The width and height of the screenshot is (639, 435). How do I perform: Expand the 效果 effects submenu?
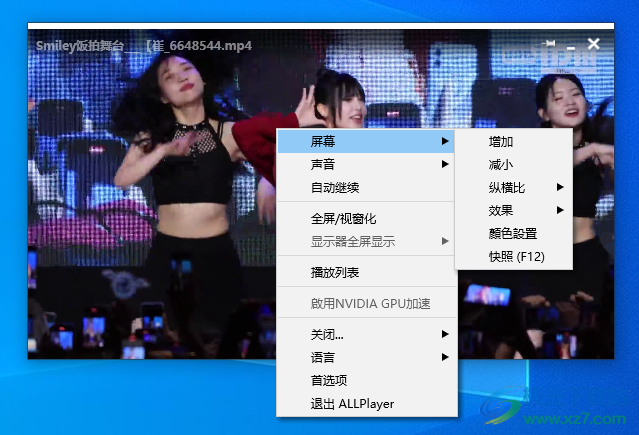[513, 210]
